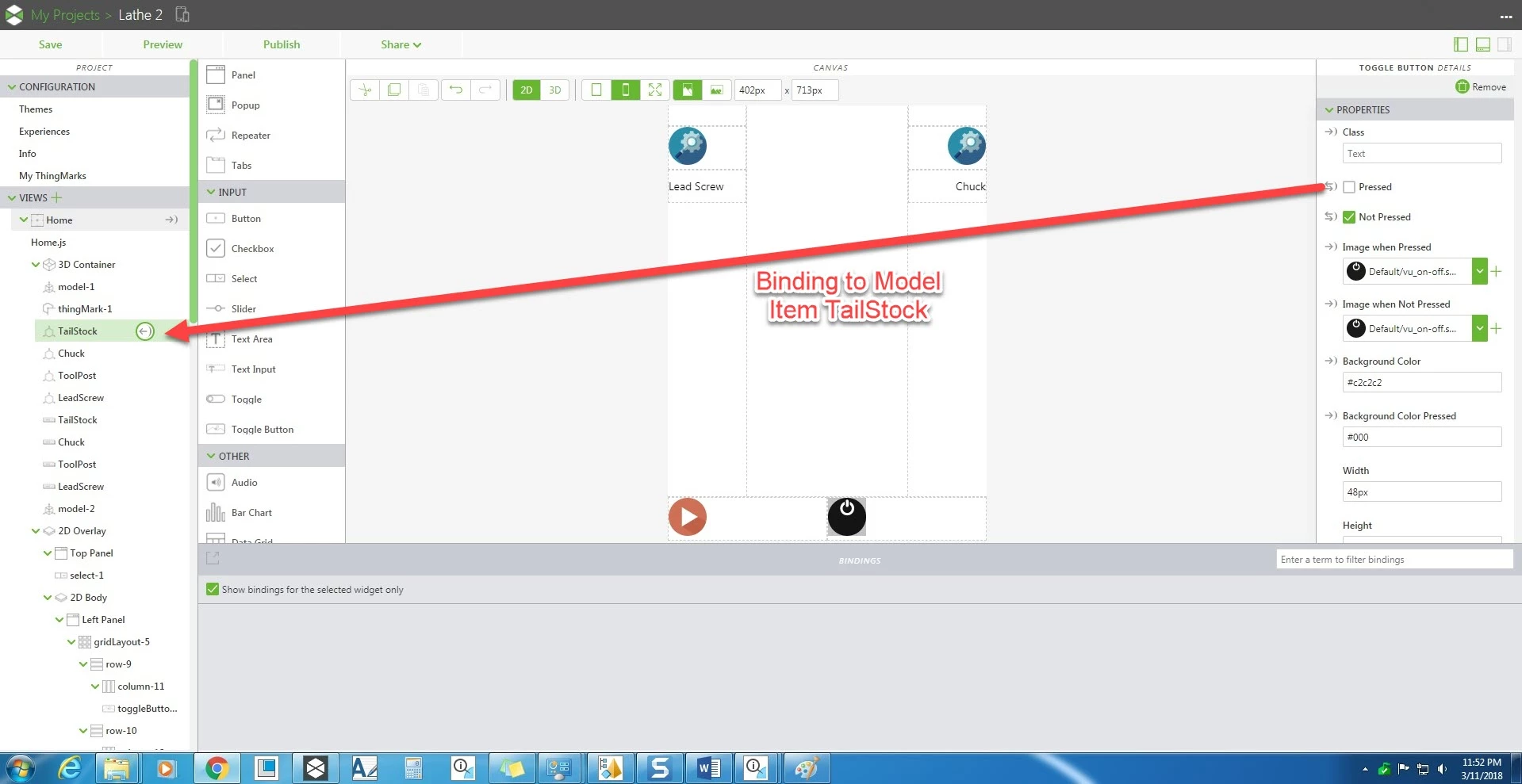Click the Chuck gear image on canvas
This screenshot has width=1522, height=784.
[x=967, y=146]
